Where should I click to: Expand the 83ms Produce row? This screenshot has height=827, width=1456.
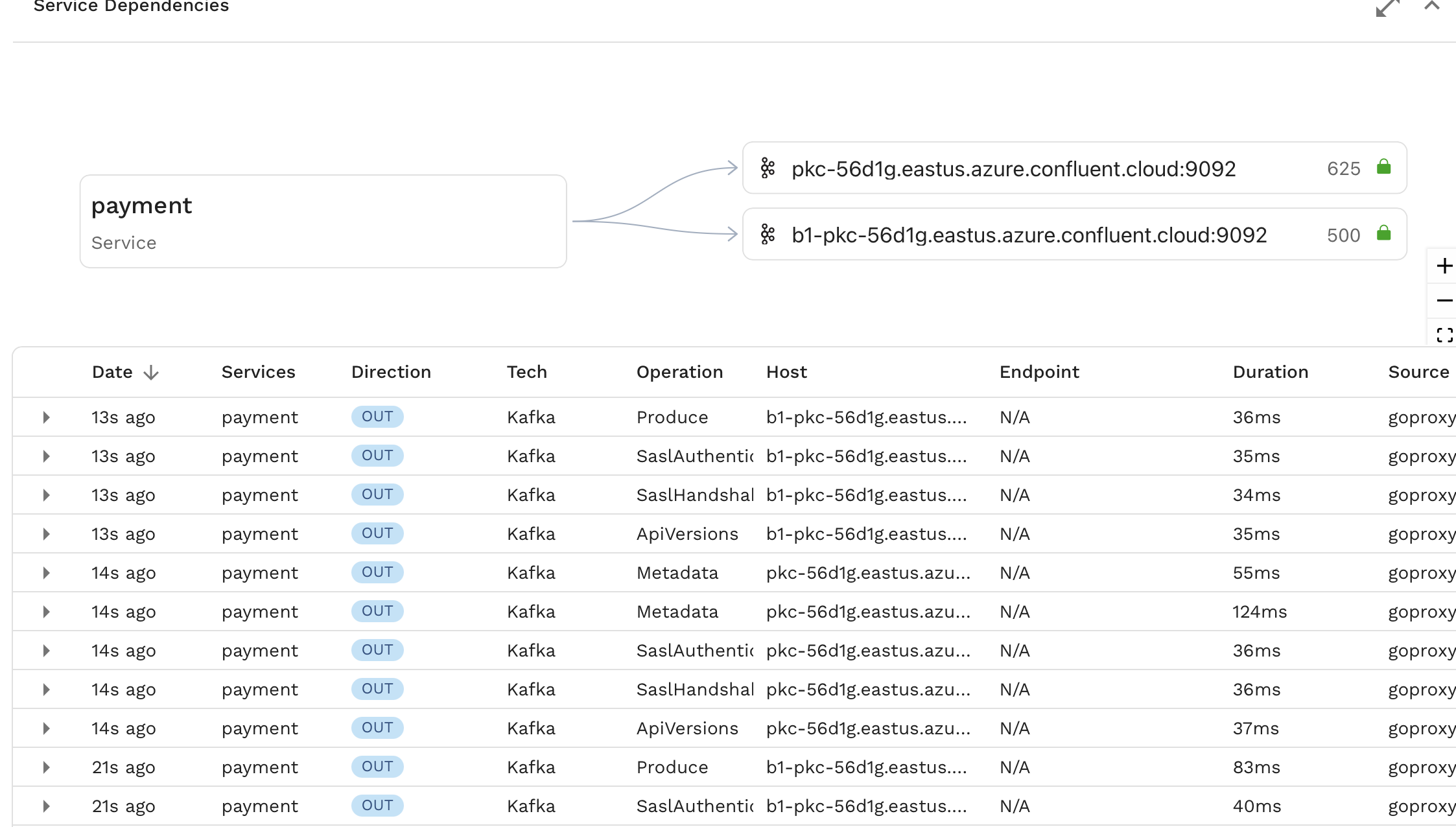pyautogui.click(x=46, y=767)
